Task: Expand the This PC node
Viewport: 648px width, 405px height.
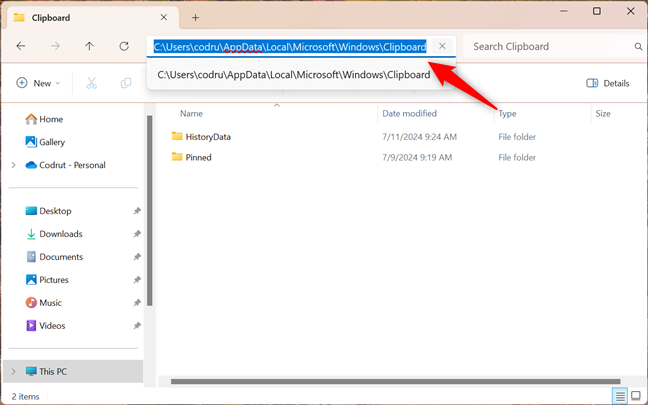Action: click(x=13, y=372)
